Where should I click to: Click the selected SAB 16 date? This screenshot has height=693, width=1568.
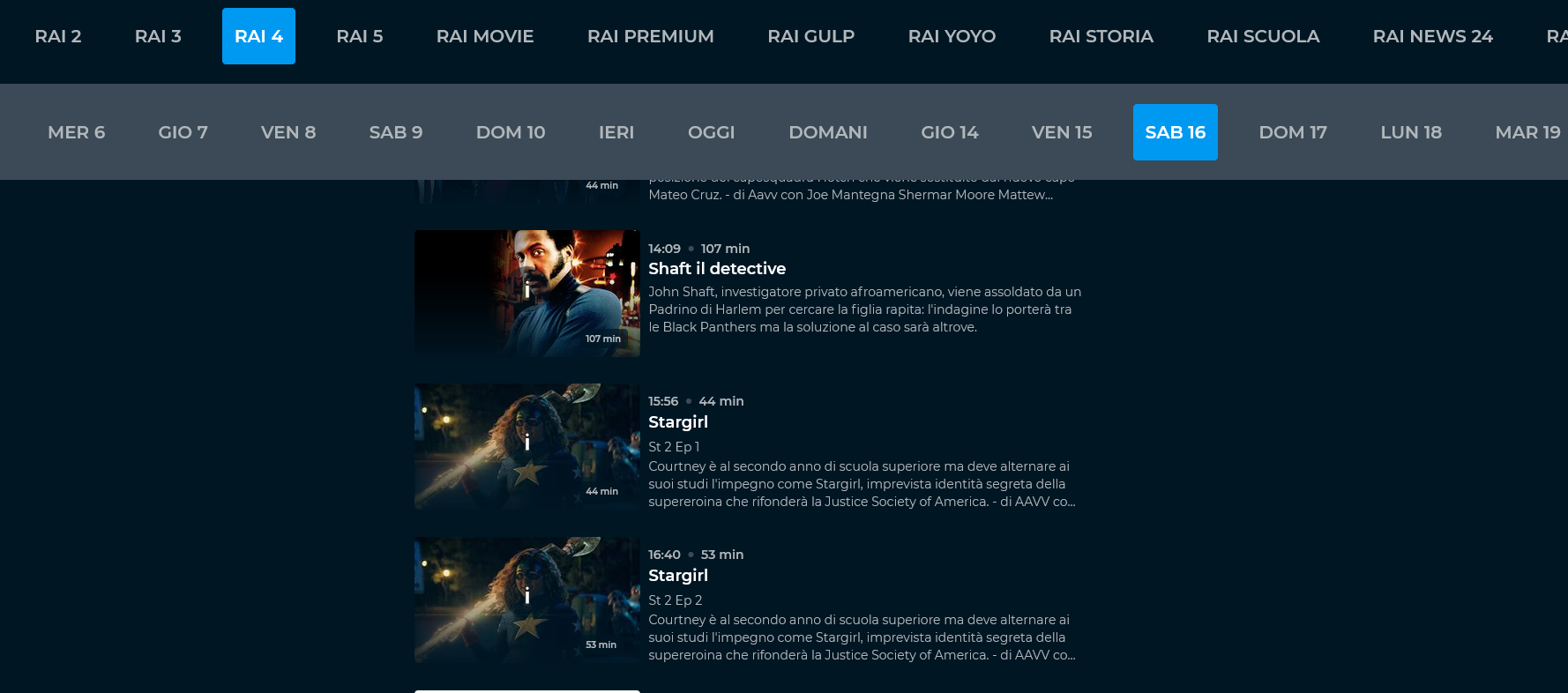[1176, 132]
